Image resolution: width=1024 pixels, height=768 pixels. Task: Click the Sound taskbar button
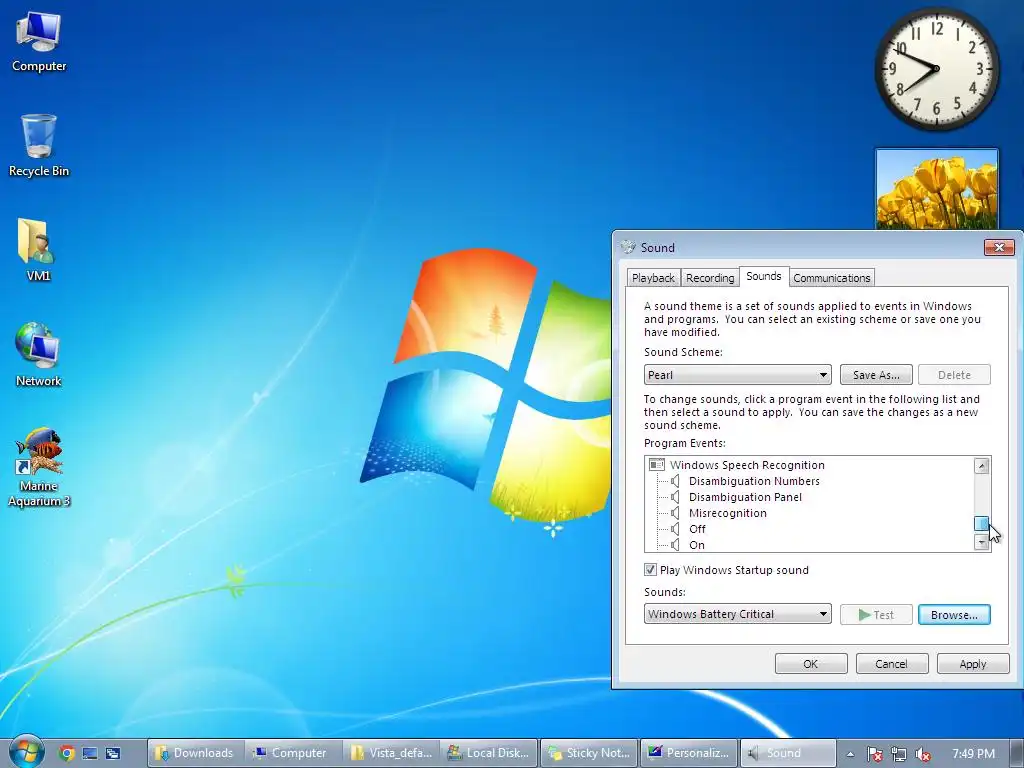(788, 753)
